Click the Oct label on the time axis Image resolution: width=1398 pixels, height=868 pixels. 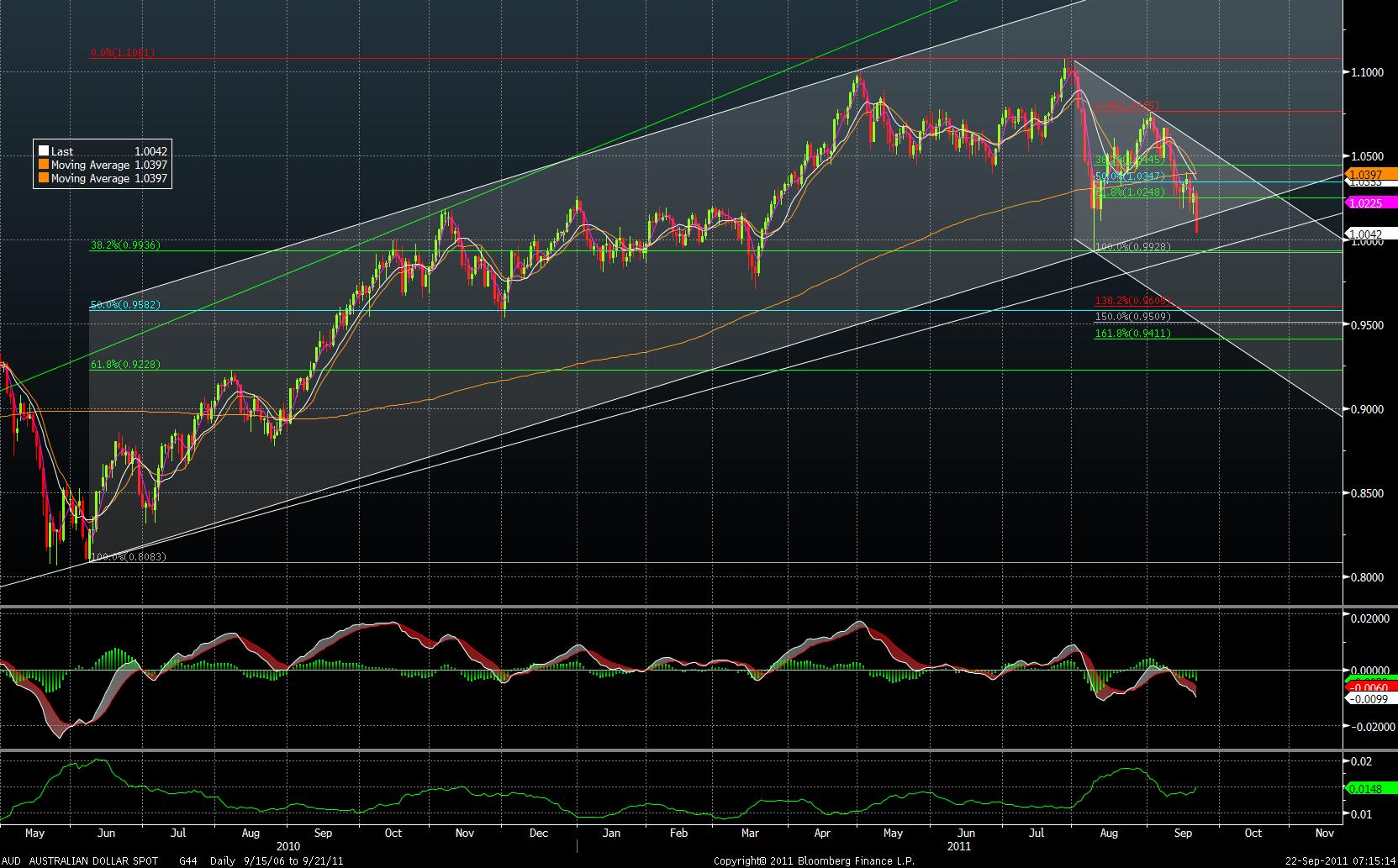[x=1253, y=834]
